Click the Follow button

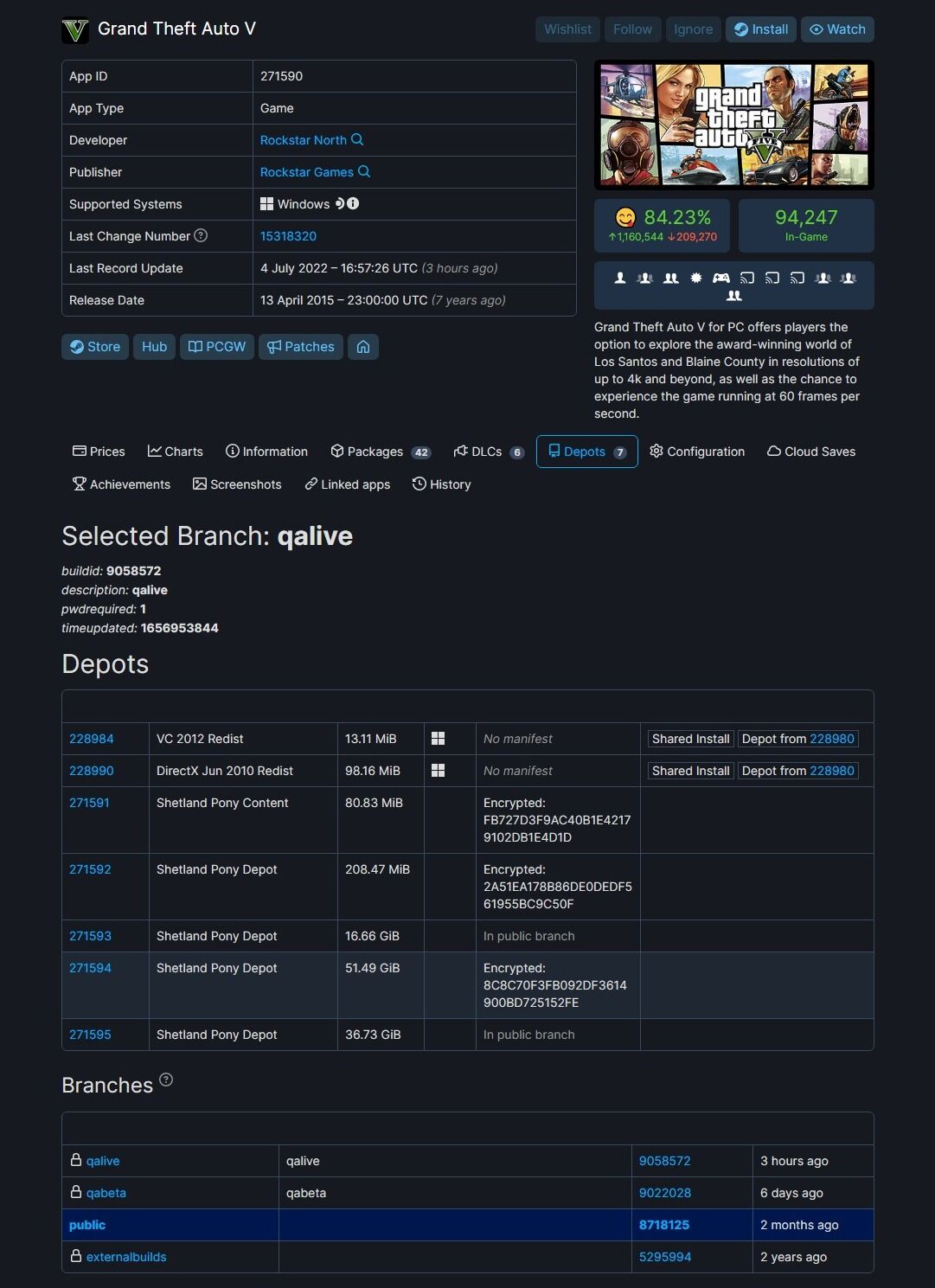pos(633,29)
